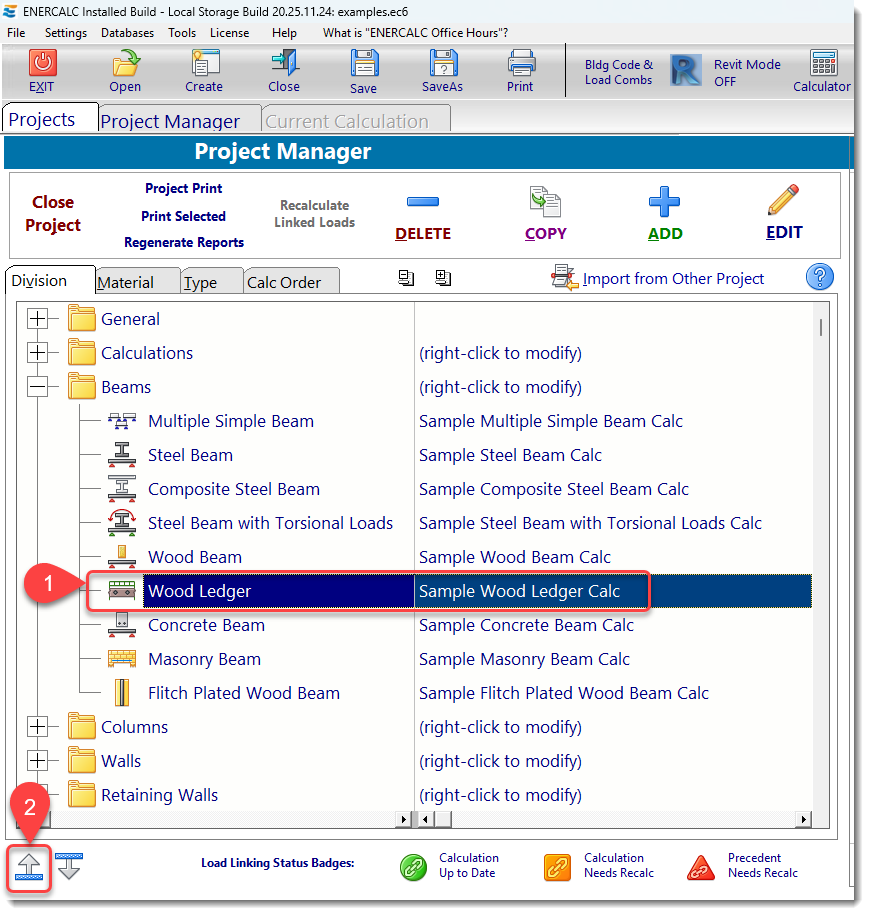Click the Close Project button
This screenshot has height=915, width=869.
pos(52,213)
